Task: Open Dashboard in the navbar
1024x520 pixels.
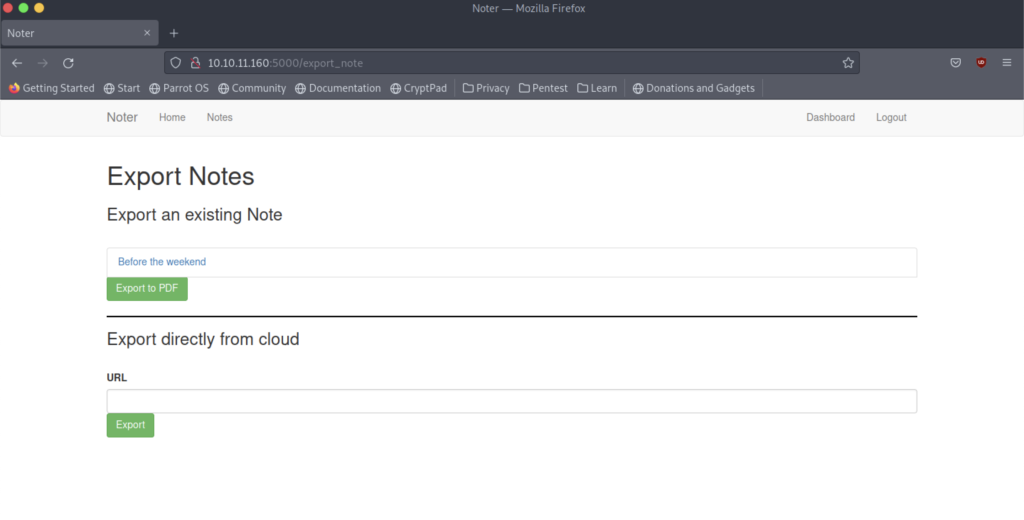Action: [830, 118]
